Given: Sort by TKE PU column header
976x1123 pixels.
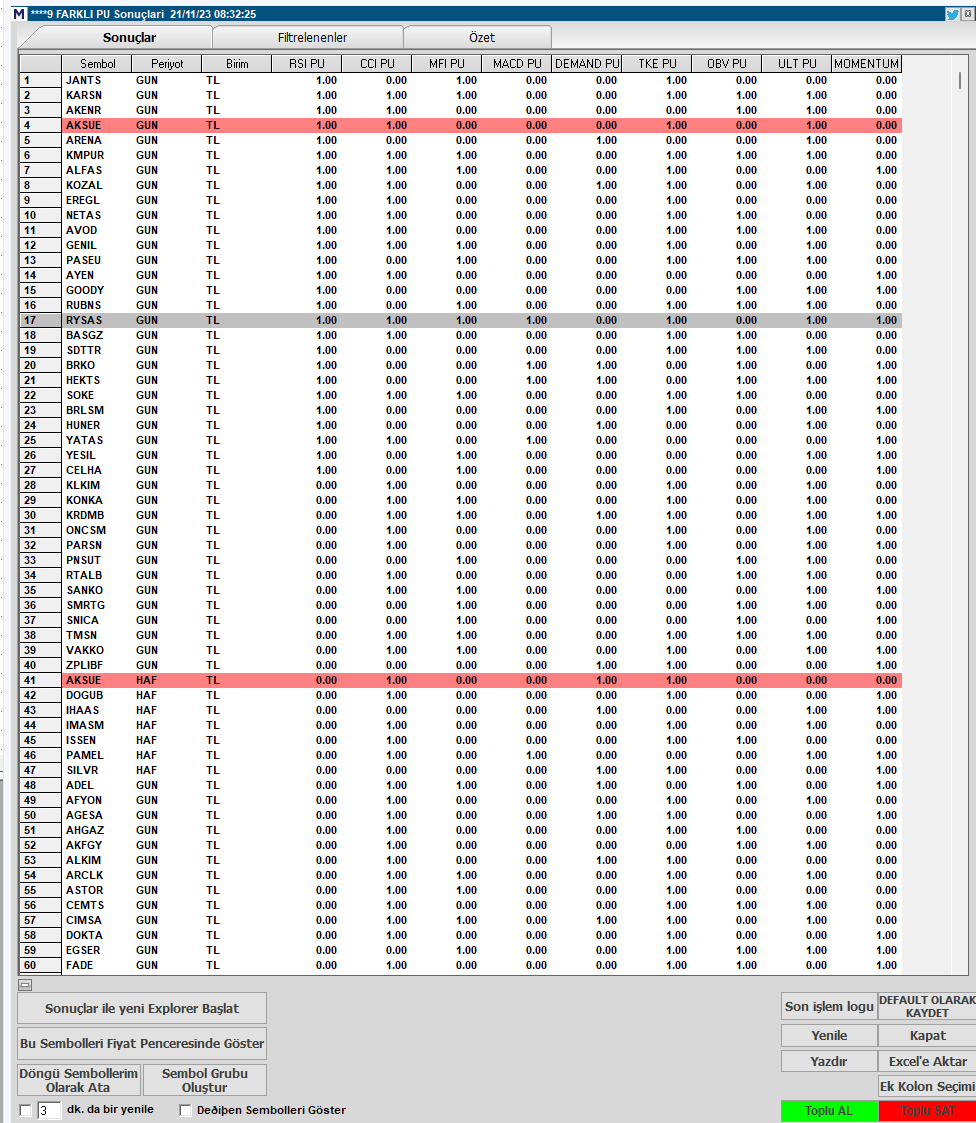Looking at the screenshot, I should coord(657,64).
